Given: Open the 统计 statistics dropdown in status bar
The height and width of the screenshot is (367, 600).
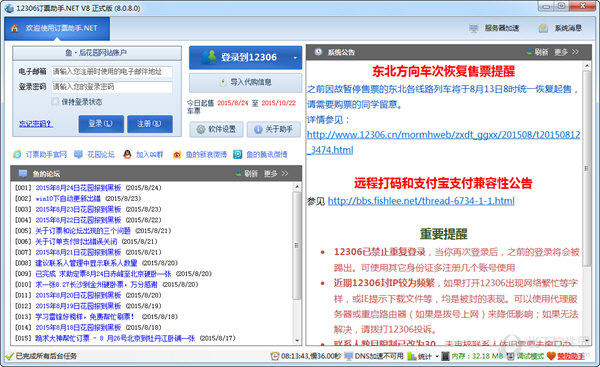Looking at the screenshot, I should pyautogui.click(x=423, y=356).
